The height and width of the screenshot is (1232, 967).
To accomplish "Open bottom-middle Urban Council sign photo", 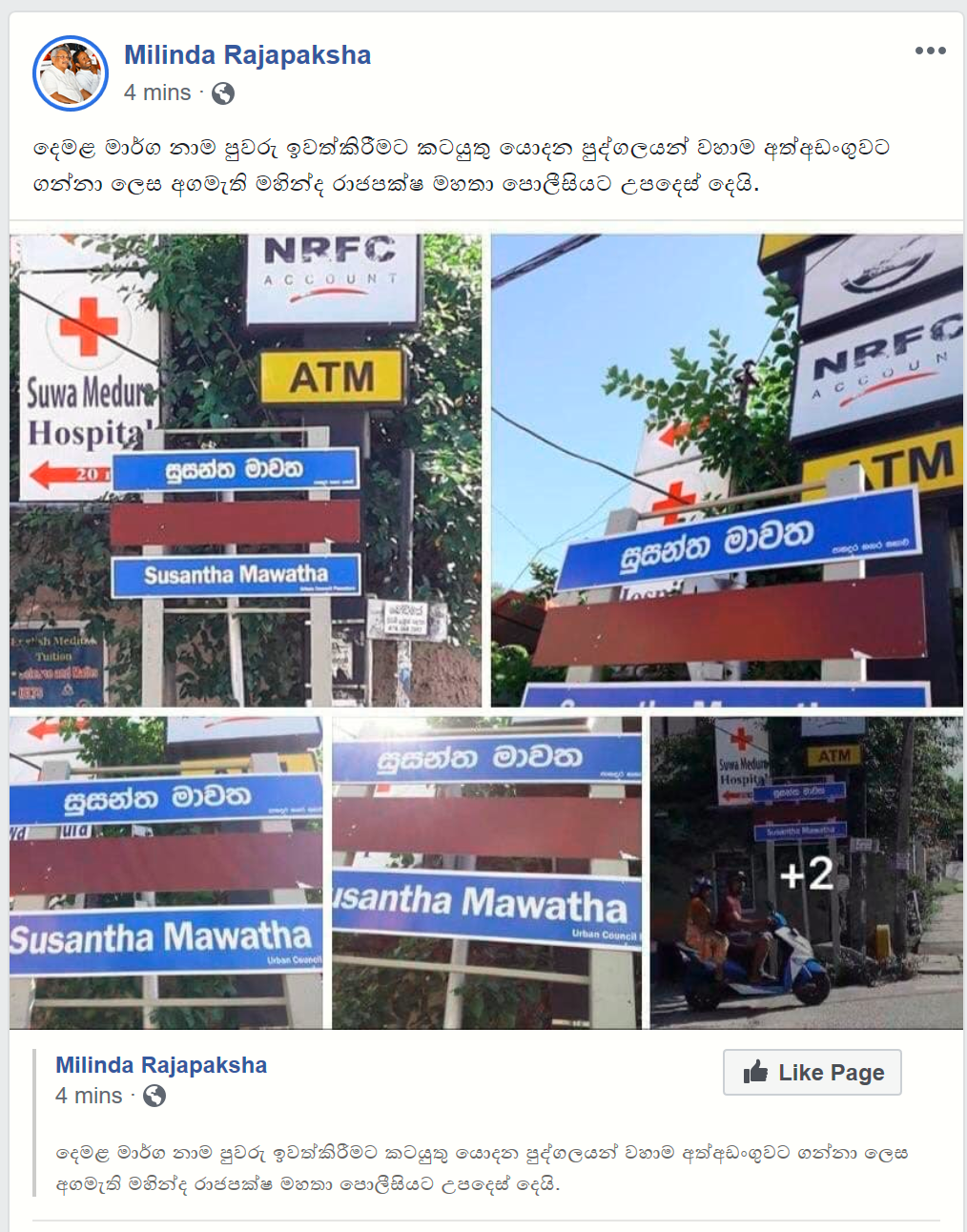I will click(x=486, y=873).
